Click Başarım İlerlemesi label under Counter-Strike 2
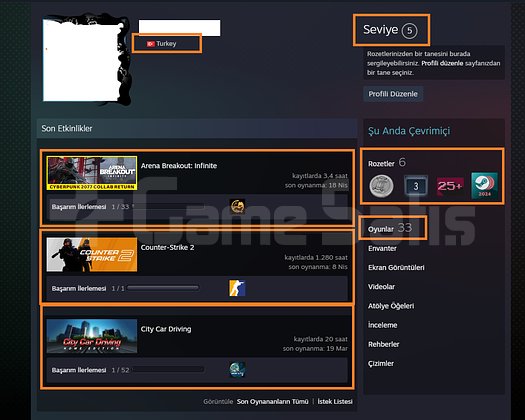Image resolution: width=525 pixels, height=420 pixels. (79, 288)
